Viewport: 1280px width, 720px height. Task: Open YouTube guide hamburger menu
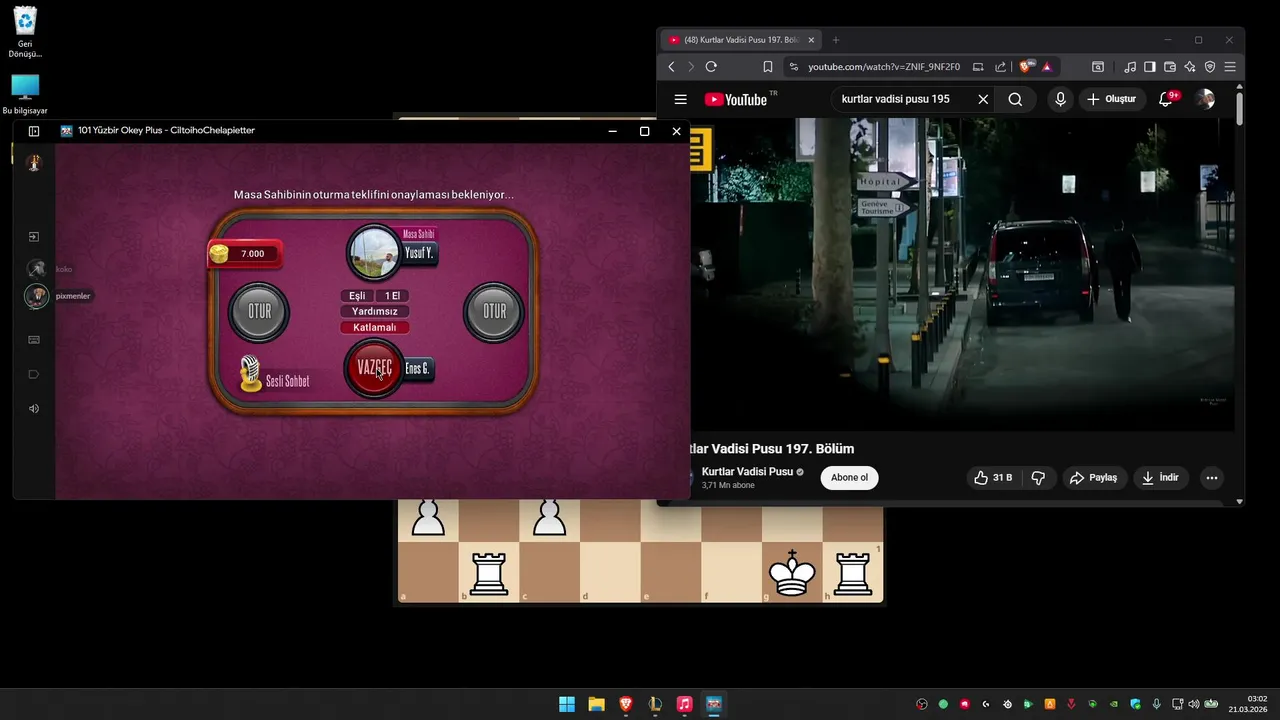(681, 99)
